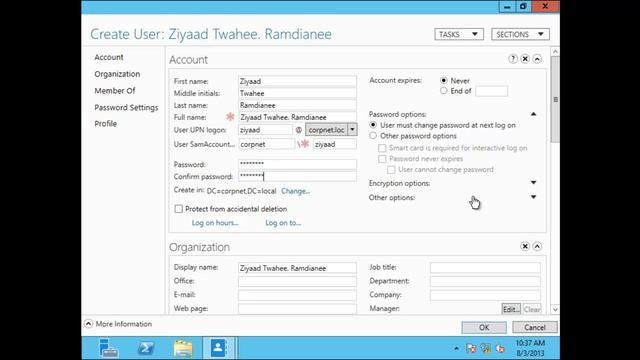Close the Account section with X icon
640x360 pixels.
pos(525,59)
